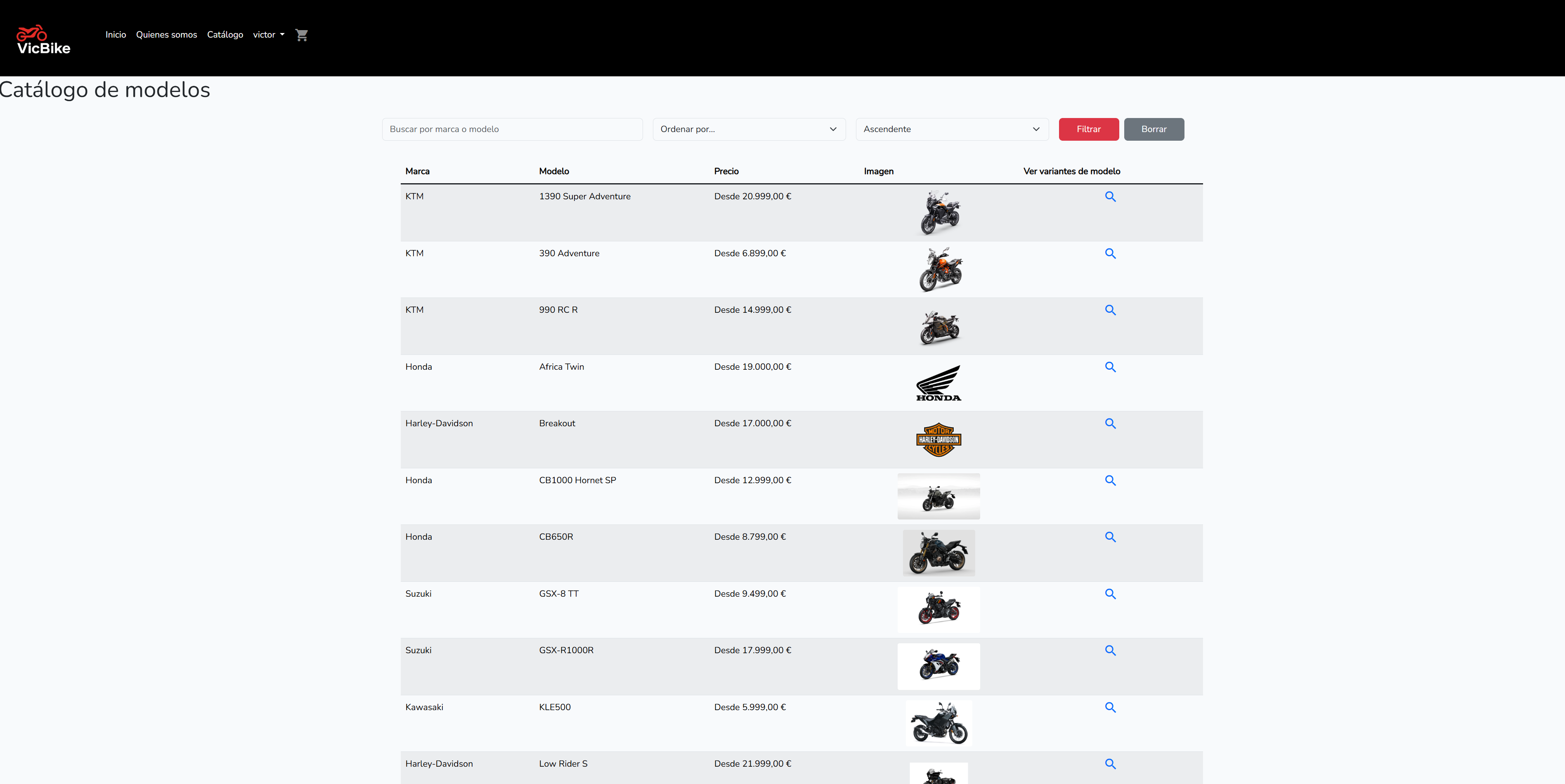The height and width of the screenshot is (784, 1565).
Task: Click price 'Desde 9.499,00 €'
Action: coord(750,594)
